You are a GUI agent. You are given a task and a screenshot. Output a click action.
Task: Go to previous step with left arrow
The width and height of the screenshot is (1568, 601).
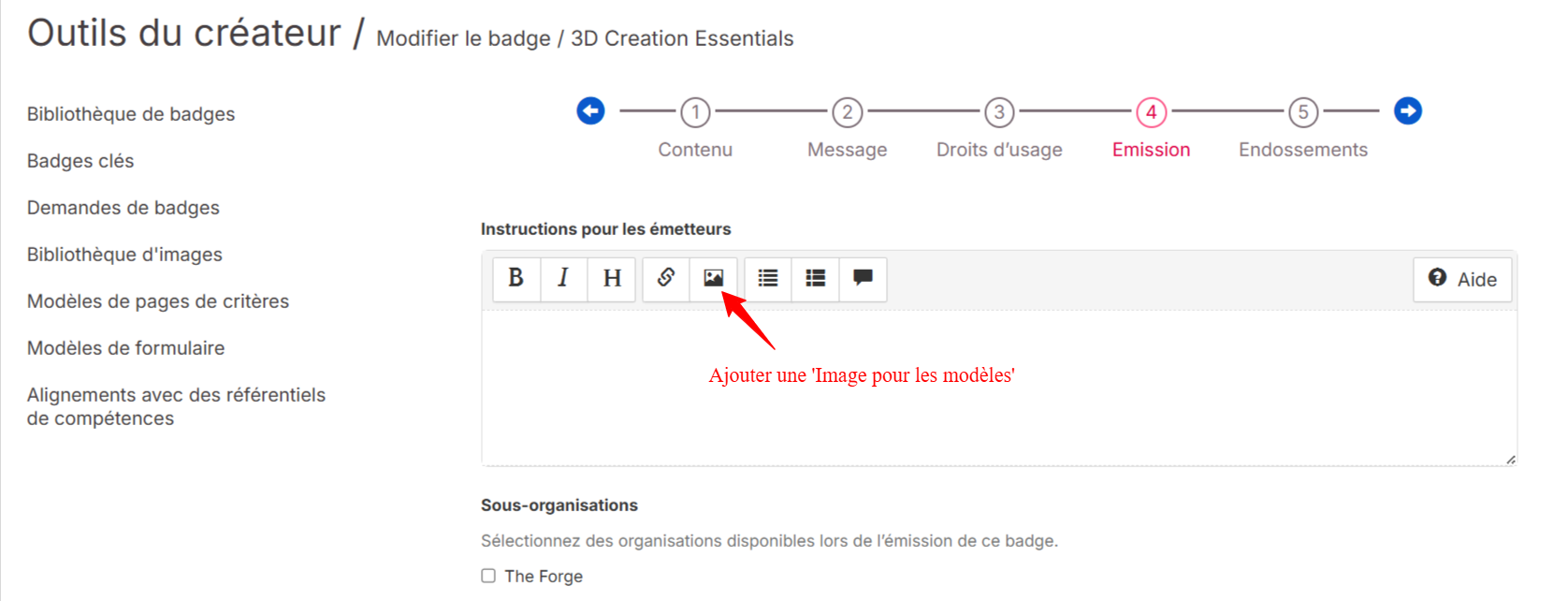pos(590,111)
